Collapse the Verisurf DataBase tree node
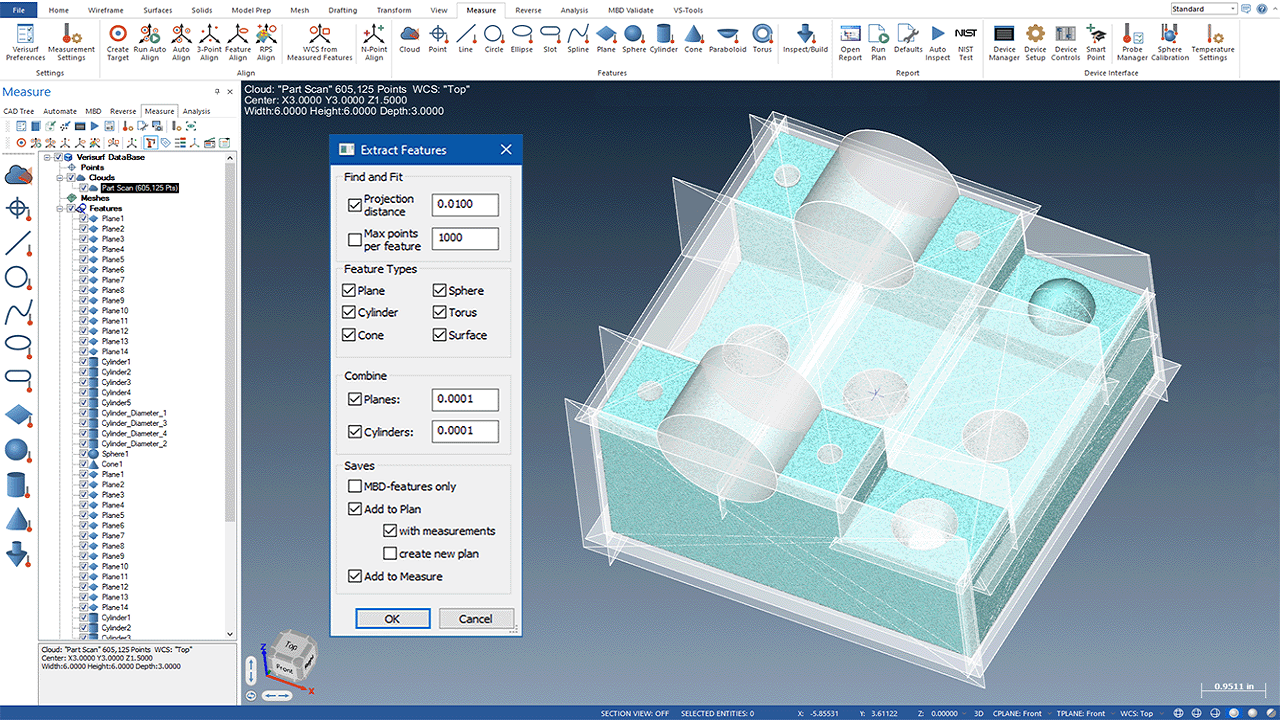 coord(46,157)
